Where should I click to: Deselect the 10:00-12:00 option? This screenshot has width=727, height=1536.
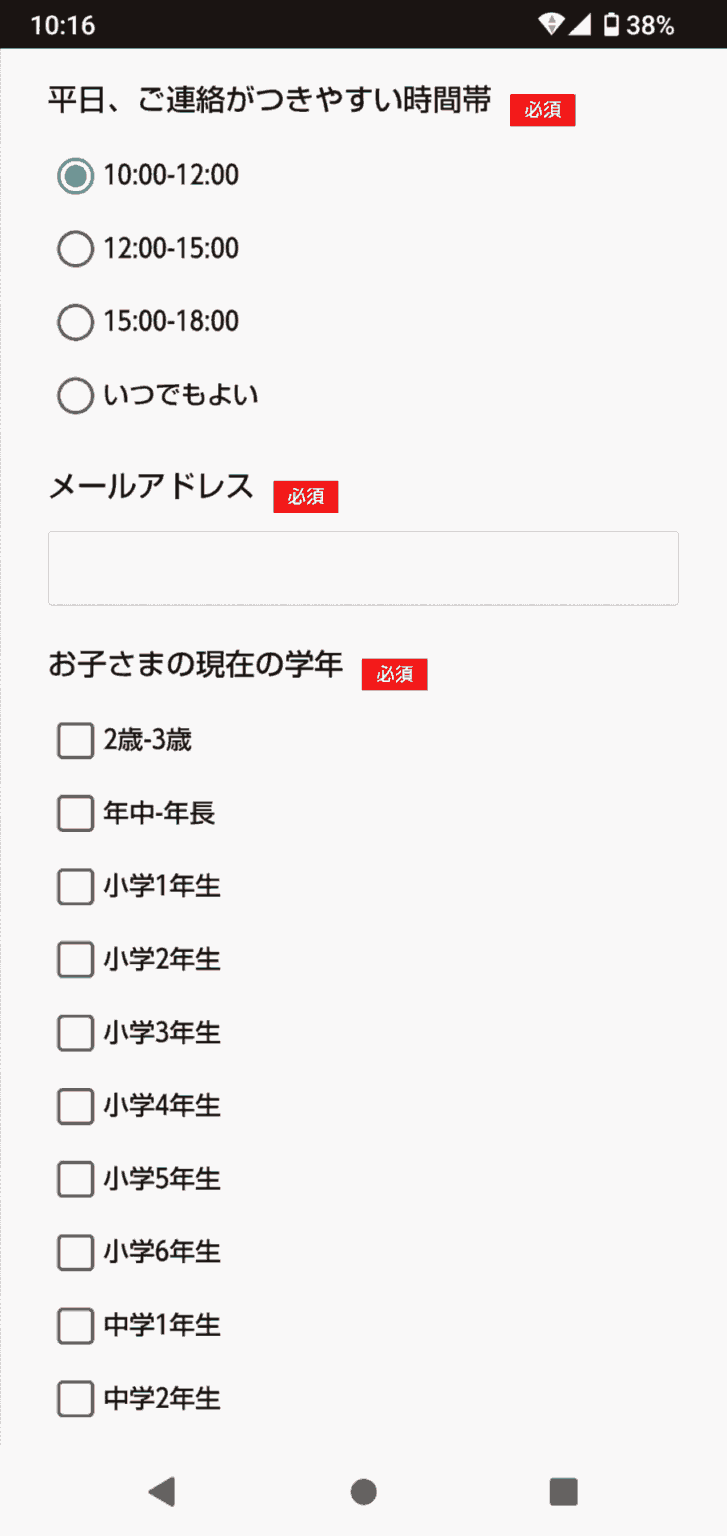(x=75, y=175)
